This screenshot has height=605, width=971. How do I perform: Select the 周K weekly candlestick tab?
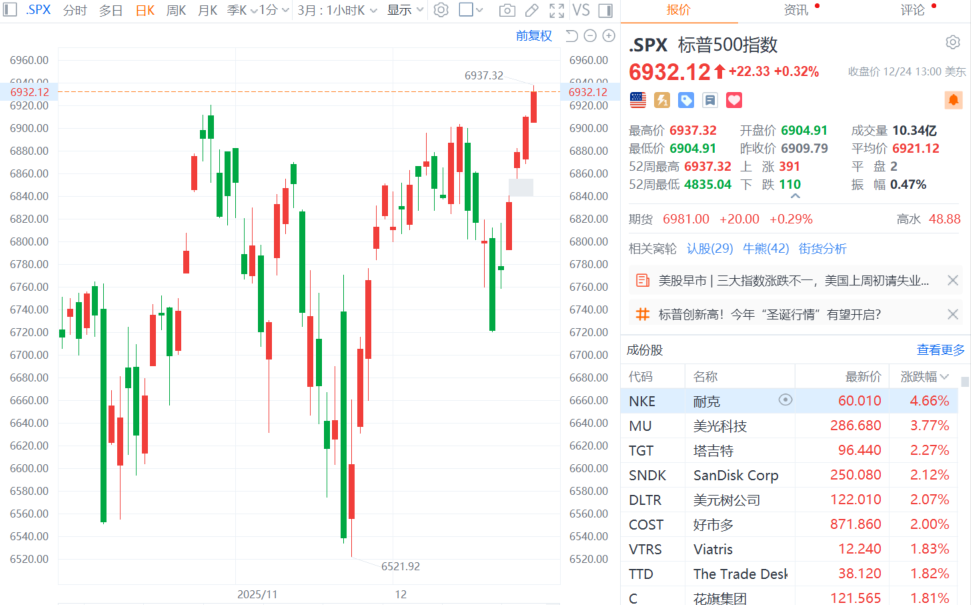point(176,10)
